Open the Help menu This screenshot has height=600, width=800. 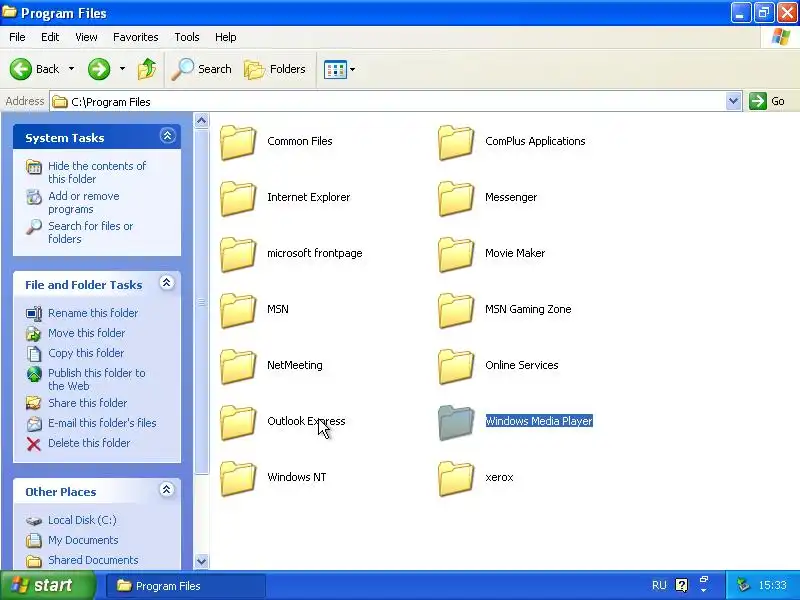[x=226, y=37]
